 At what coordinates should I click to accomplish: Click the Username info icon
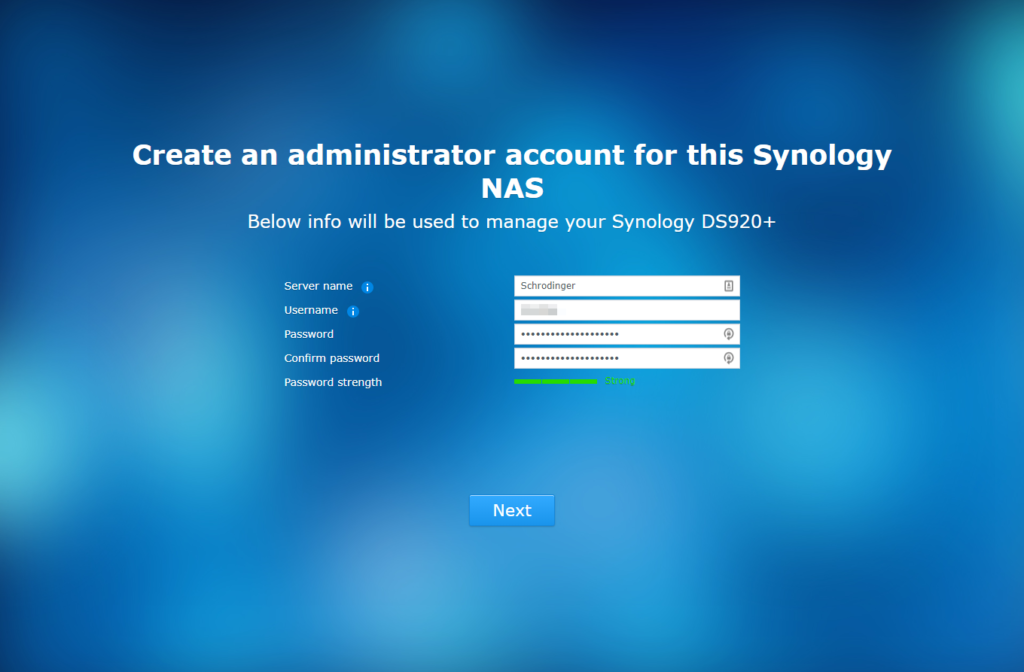pos(353,312)
